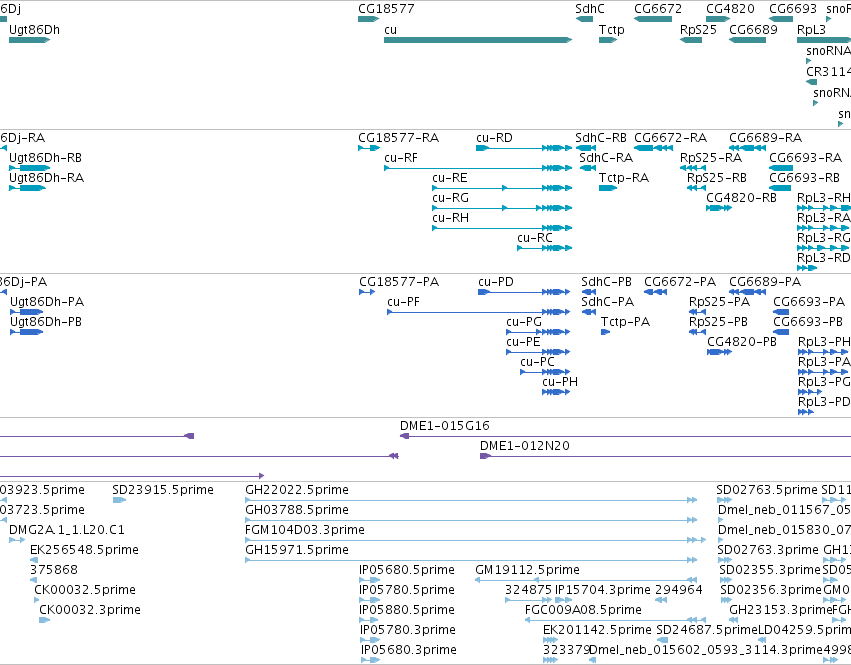Image resolution: width=851 pixels, height=665 pixels.
Task: Click the CG6689-RA transcript
Action: 747,148
